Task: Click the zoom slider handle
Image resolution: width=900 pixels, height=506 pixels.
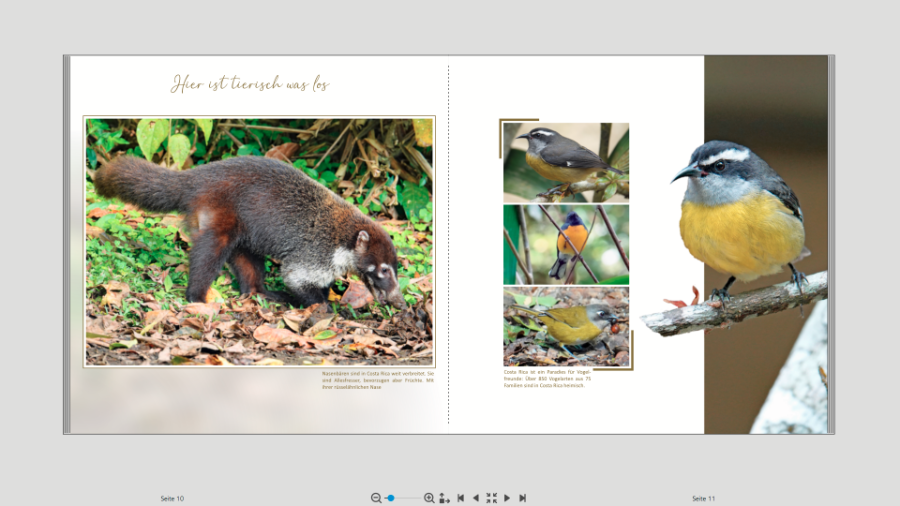Action: (x=391, y=498)
